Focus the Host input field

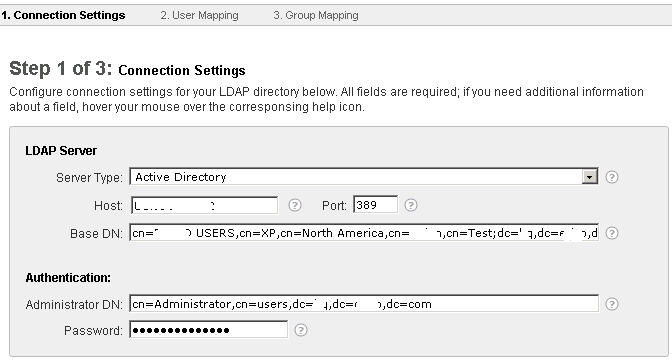(204, 205)
